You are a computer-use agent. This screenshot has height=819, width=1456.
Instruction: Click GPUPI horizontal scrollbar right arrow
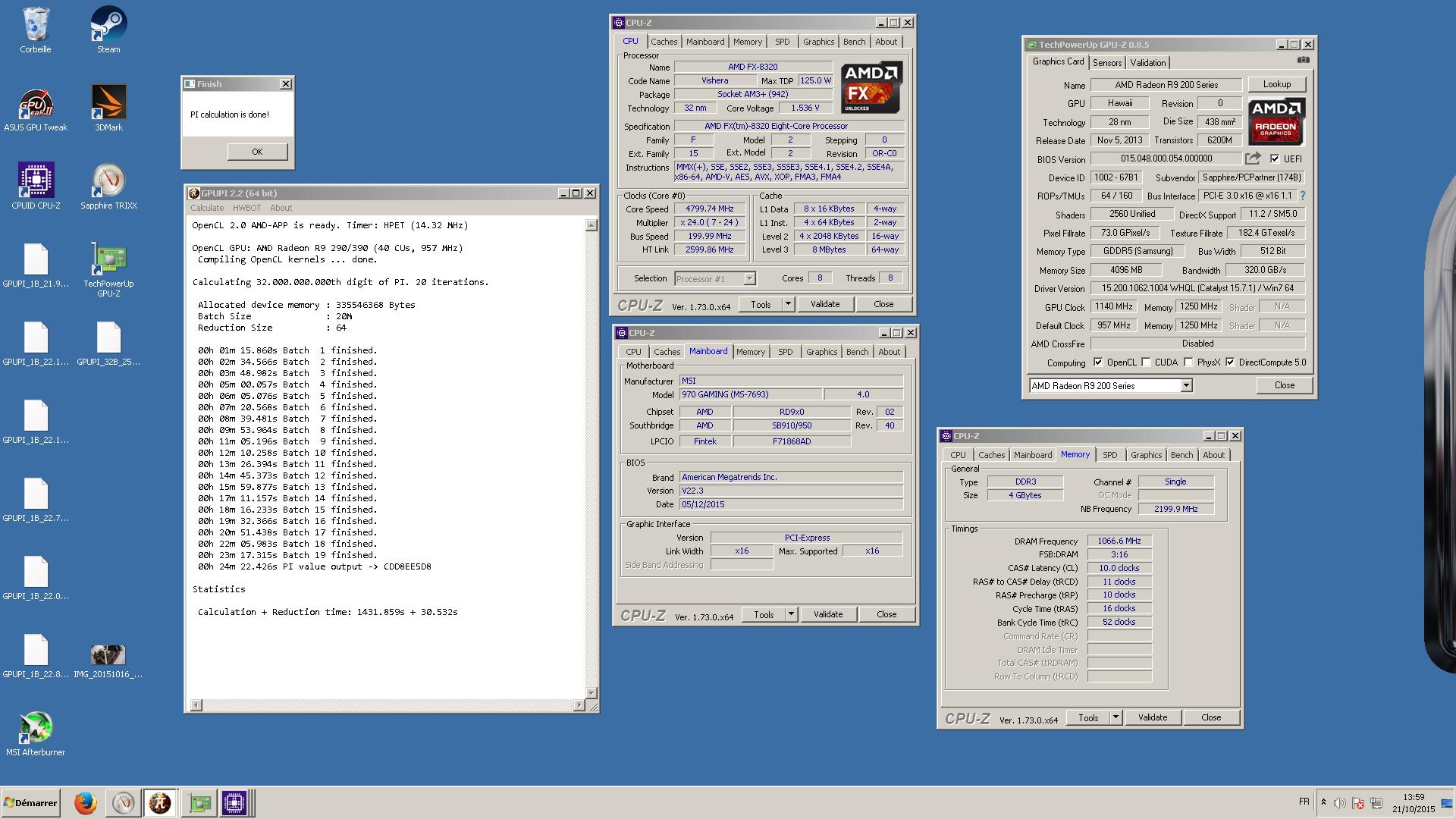click(x=579, y=705)
